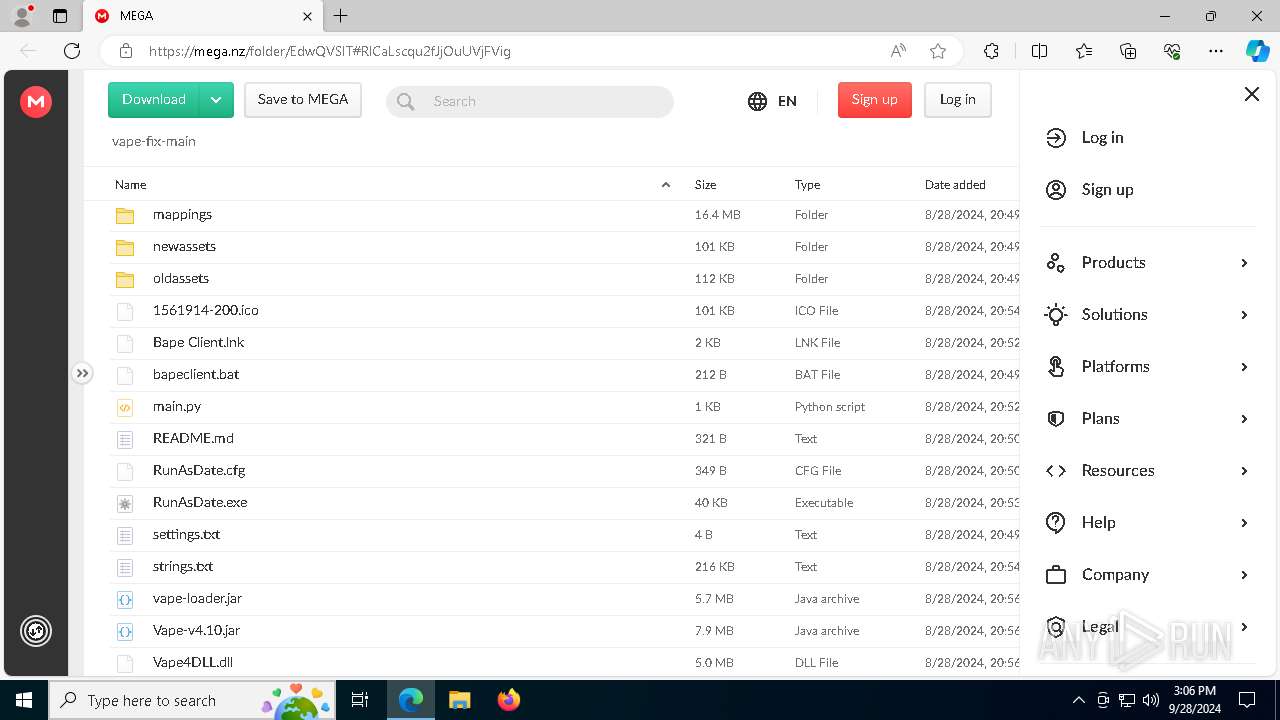Screen dimensions: 1280x720
Task: Expand the Resources menu chevron
Action: pos(1244,471)
